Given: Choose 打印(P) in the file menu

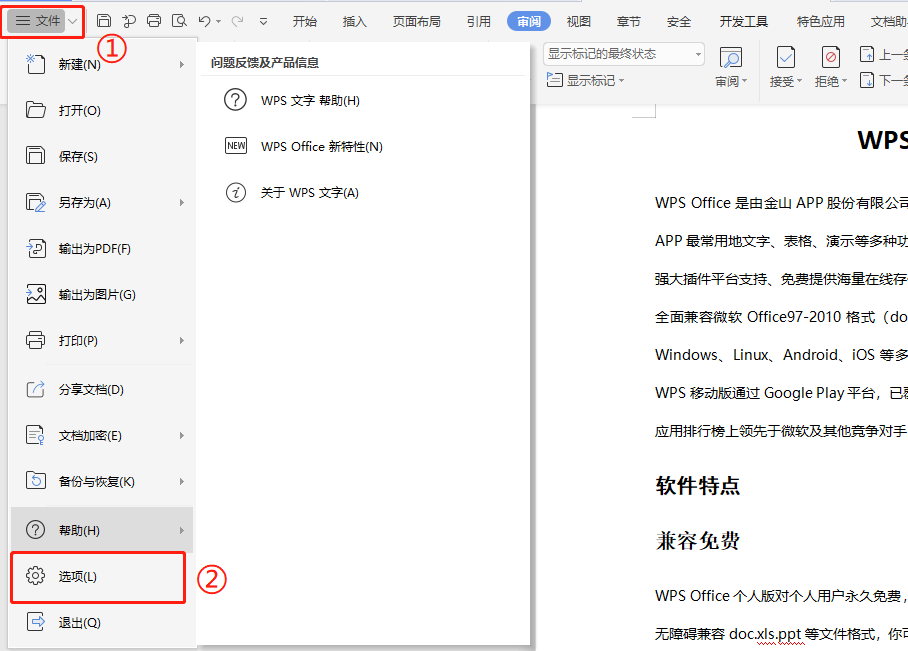Looking at the screenshot, I should coord(103,341).
